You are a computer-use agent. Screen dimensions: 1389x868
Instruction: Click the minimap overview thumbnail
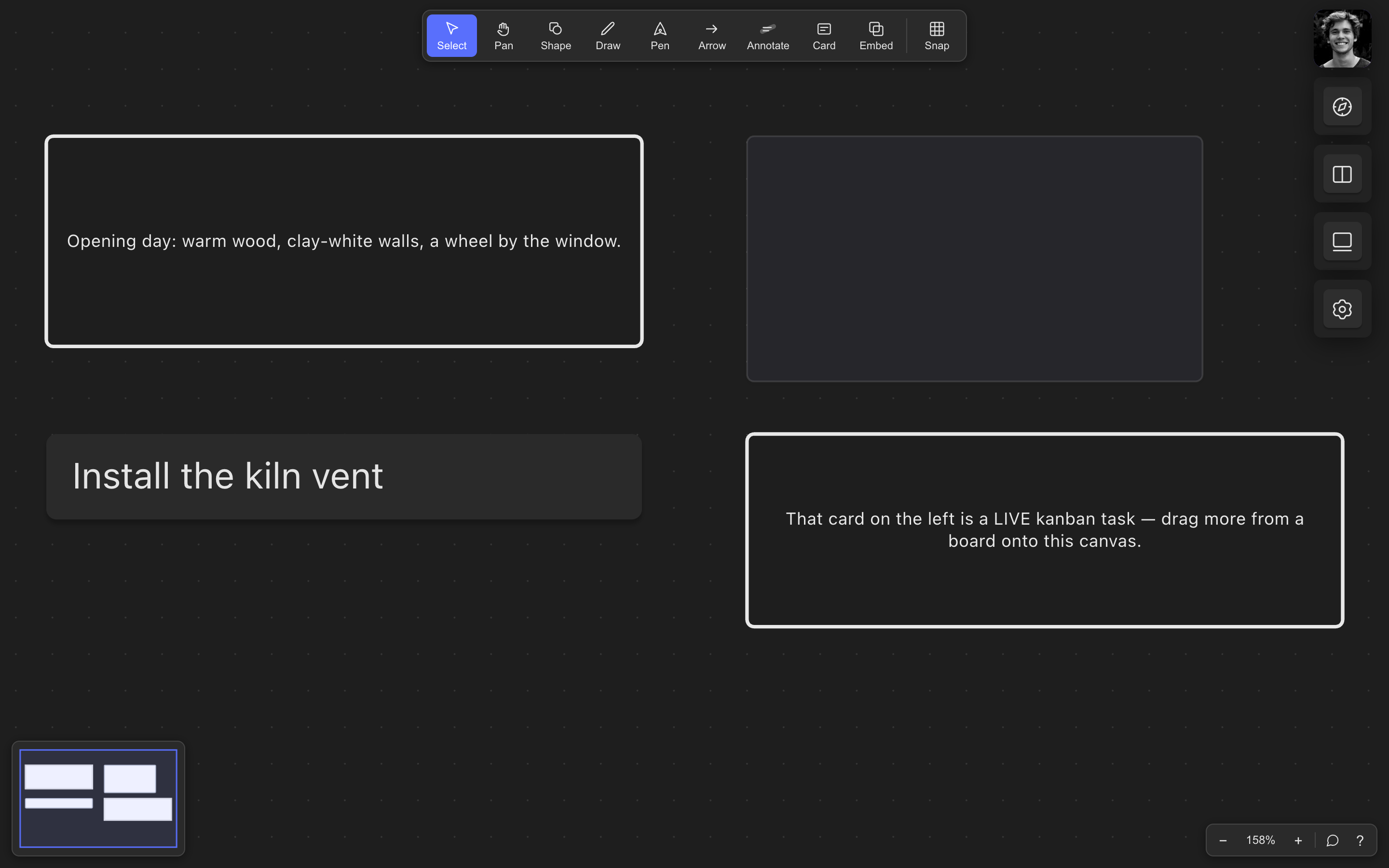98,798
